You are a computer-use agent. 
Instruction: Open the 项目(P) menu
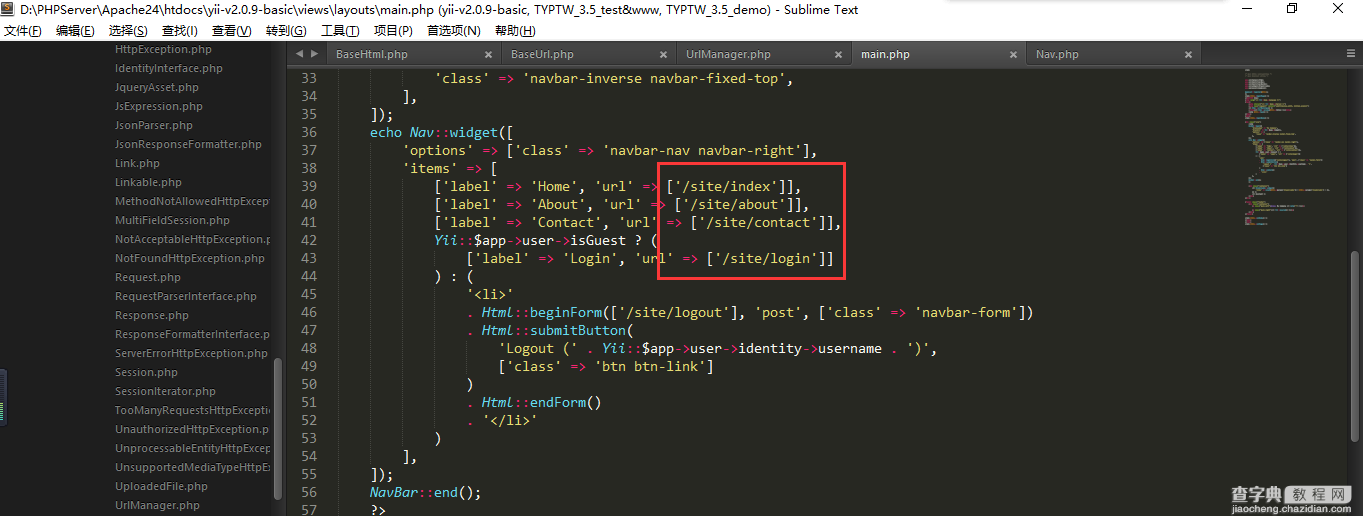(393, 30)
